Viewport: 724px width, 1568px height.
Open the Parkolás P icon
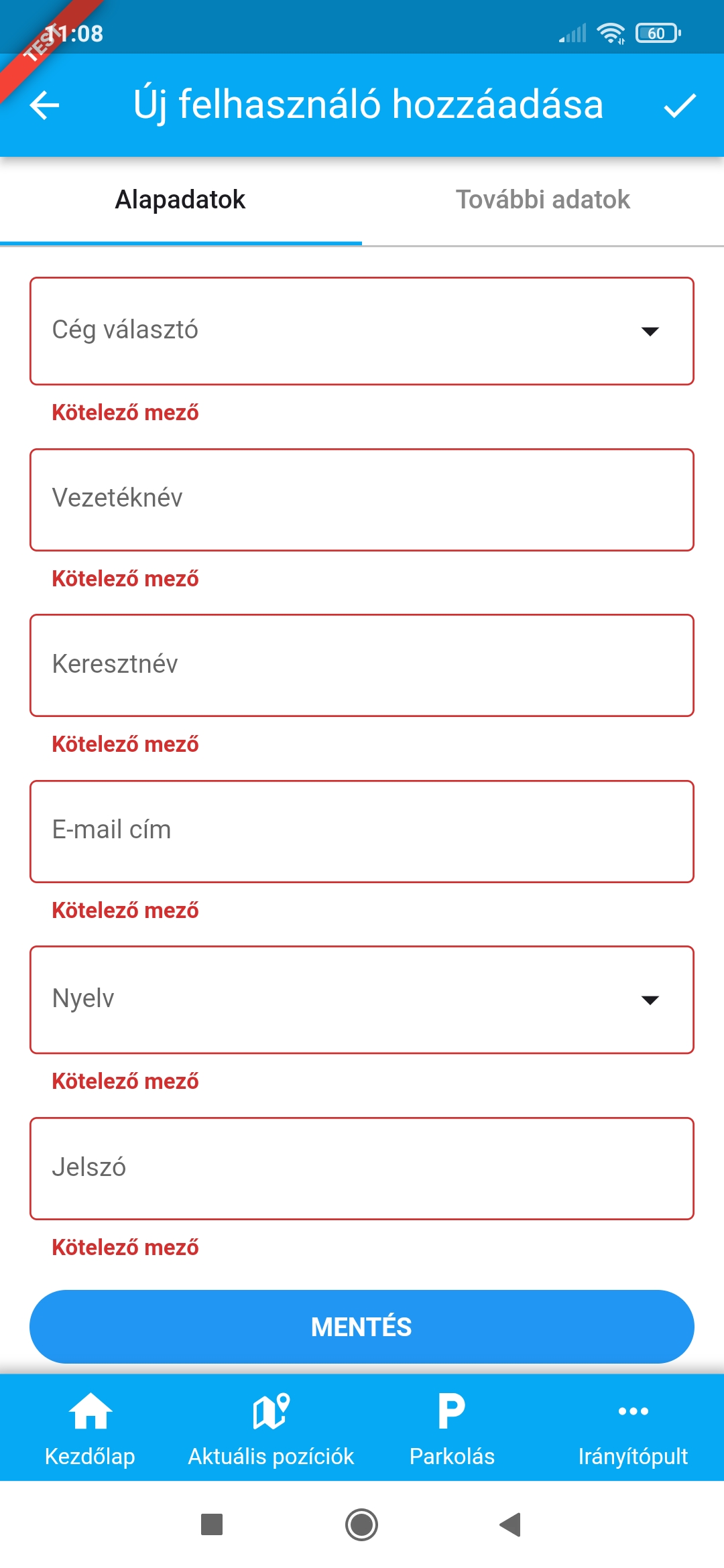(x=452, y=1411)
